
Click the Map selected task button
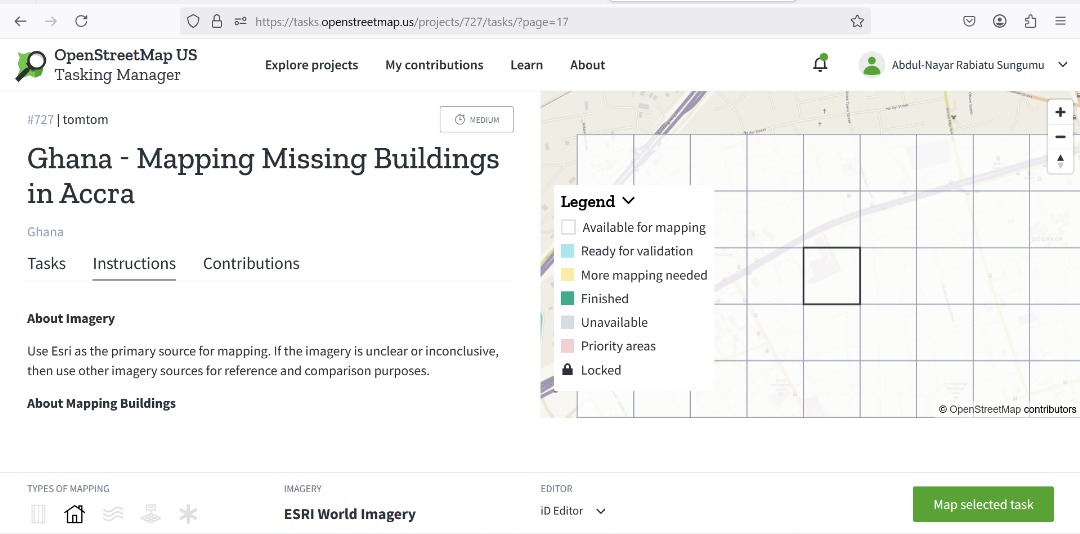tap(983, 504)
